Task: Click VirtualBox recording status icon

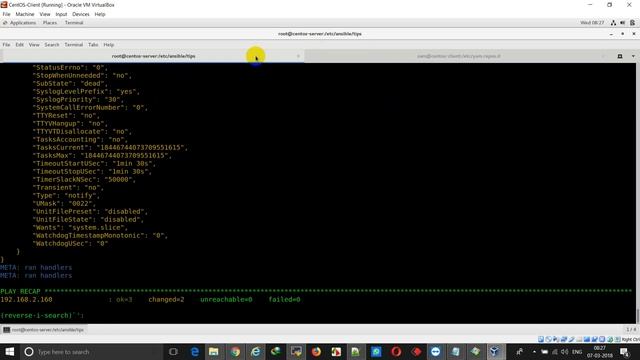Action: 595,339
